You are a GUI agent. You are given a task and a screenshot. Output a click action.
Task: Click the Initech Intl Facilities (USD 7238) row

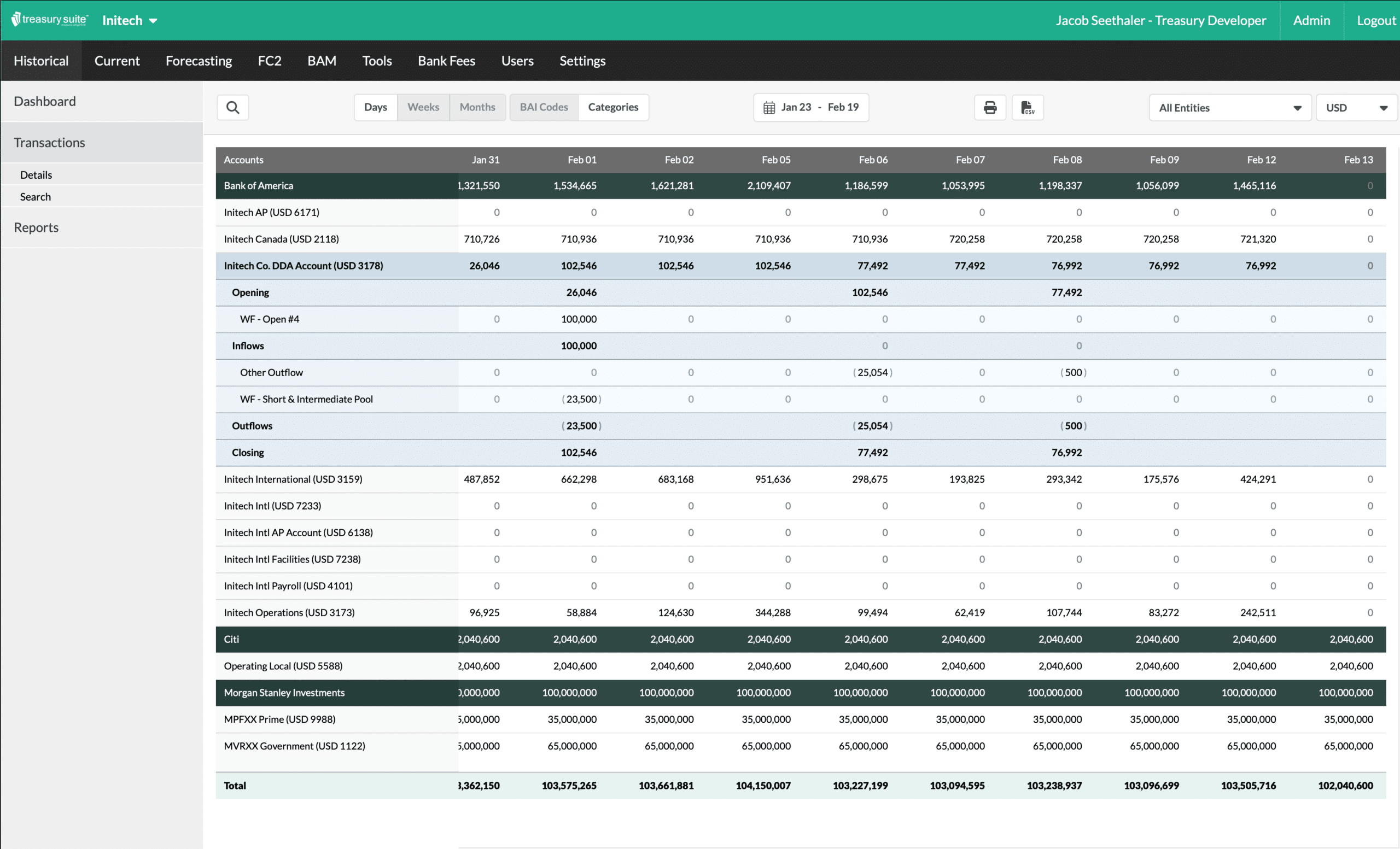point(801,559)
